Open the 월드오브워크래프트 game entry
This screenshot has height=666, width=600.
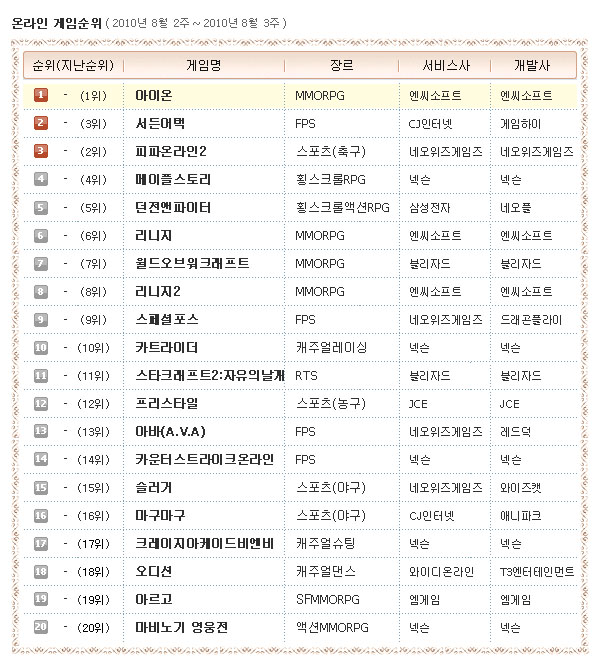pyautogui.click(x=192, y=263)
